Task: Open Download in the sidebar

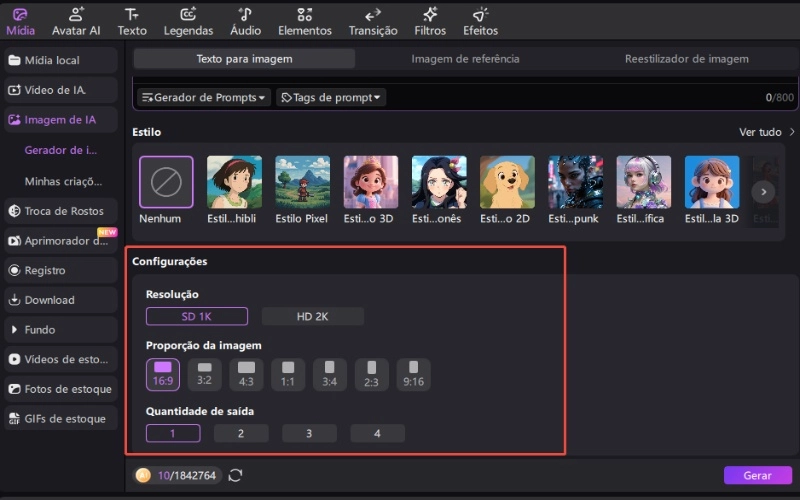Action: (x=61, y=300)
